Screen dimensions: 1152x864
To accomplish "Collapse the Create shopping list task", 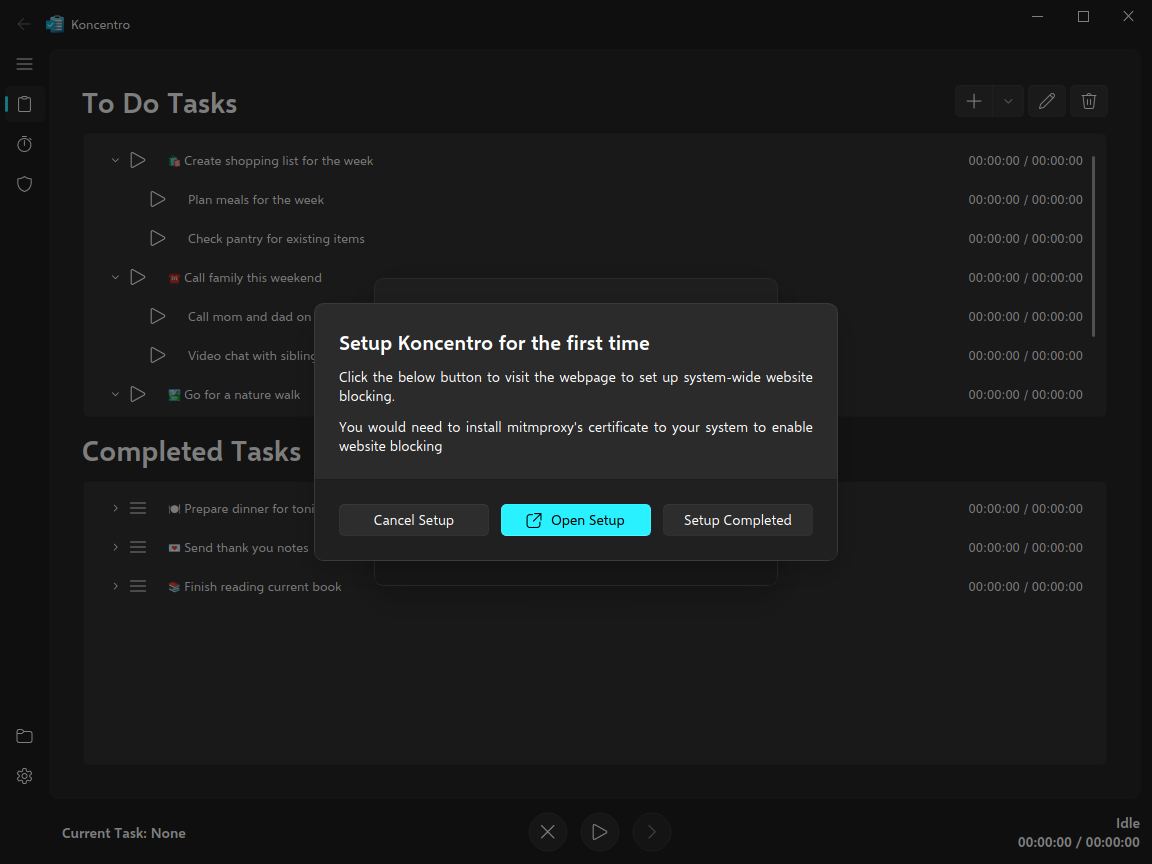I will pos(115,160).
